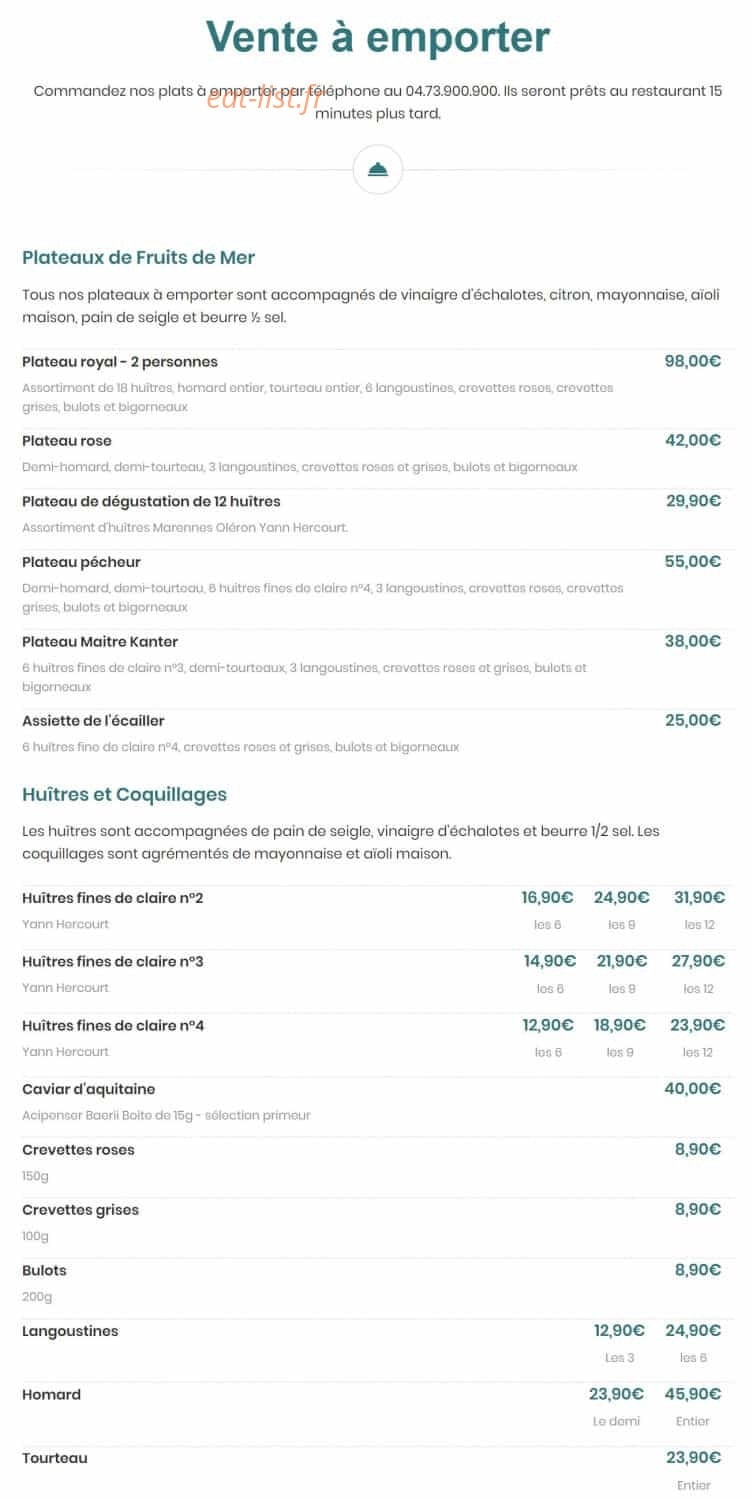Click the Plateaux de Fruits de Mer heading
The image size is (753, 1500).
(x=138, y=257)
